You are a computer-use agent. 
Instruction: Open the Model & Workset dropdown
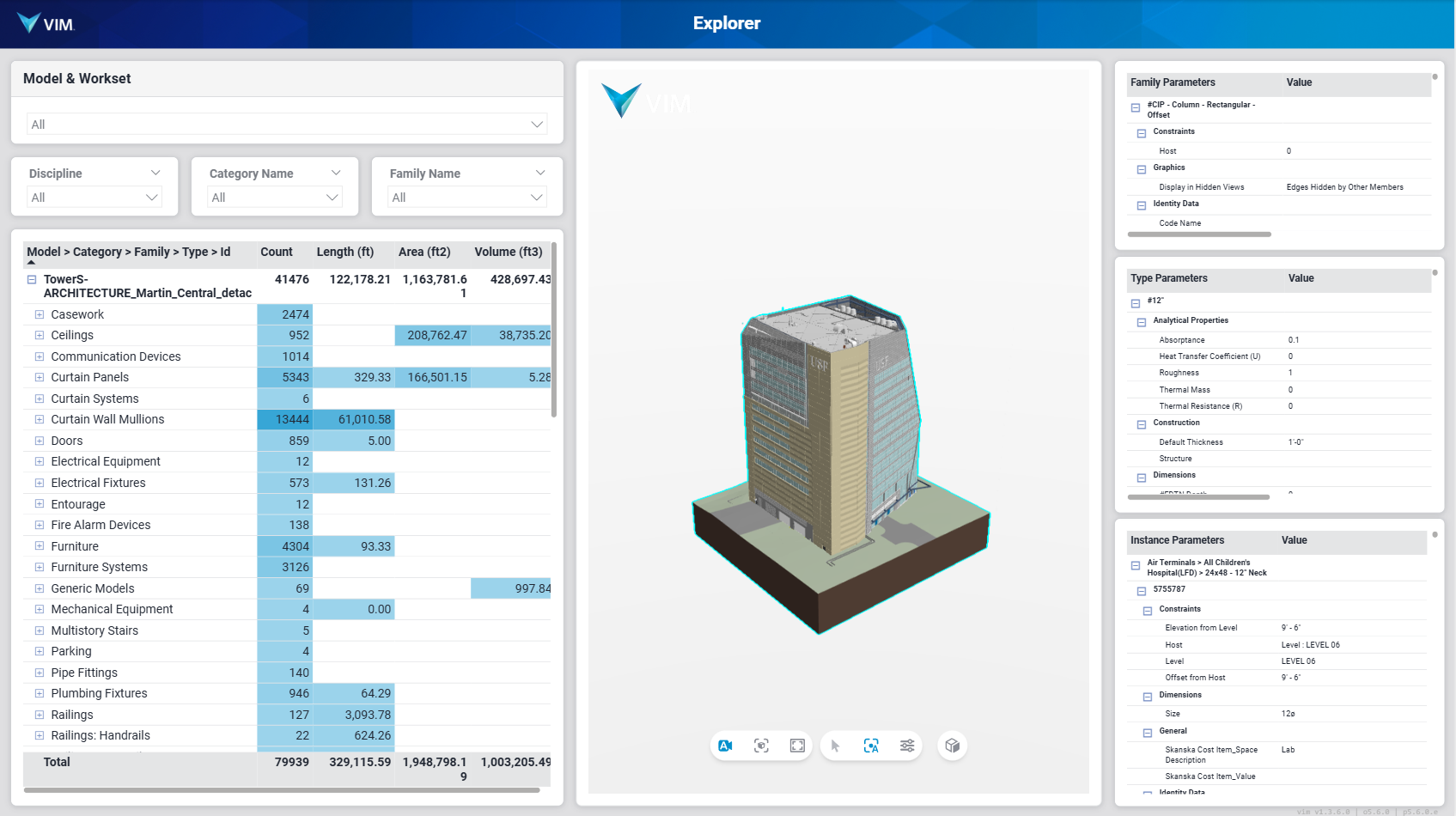[x=287, y=125]
